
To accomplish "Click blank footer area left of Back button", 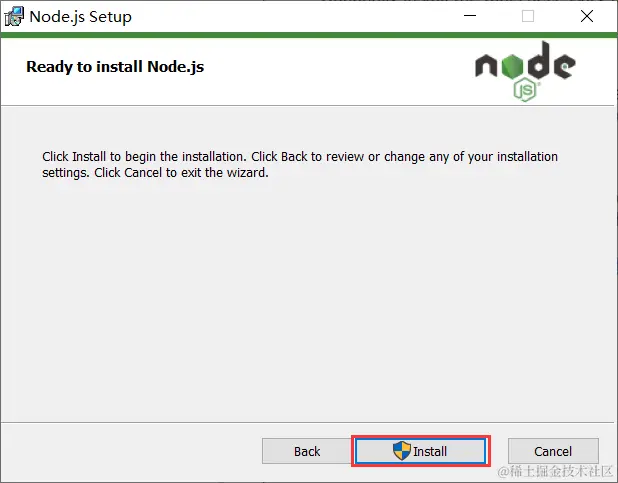I will [130, 451].
